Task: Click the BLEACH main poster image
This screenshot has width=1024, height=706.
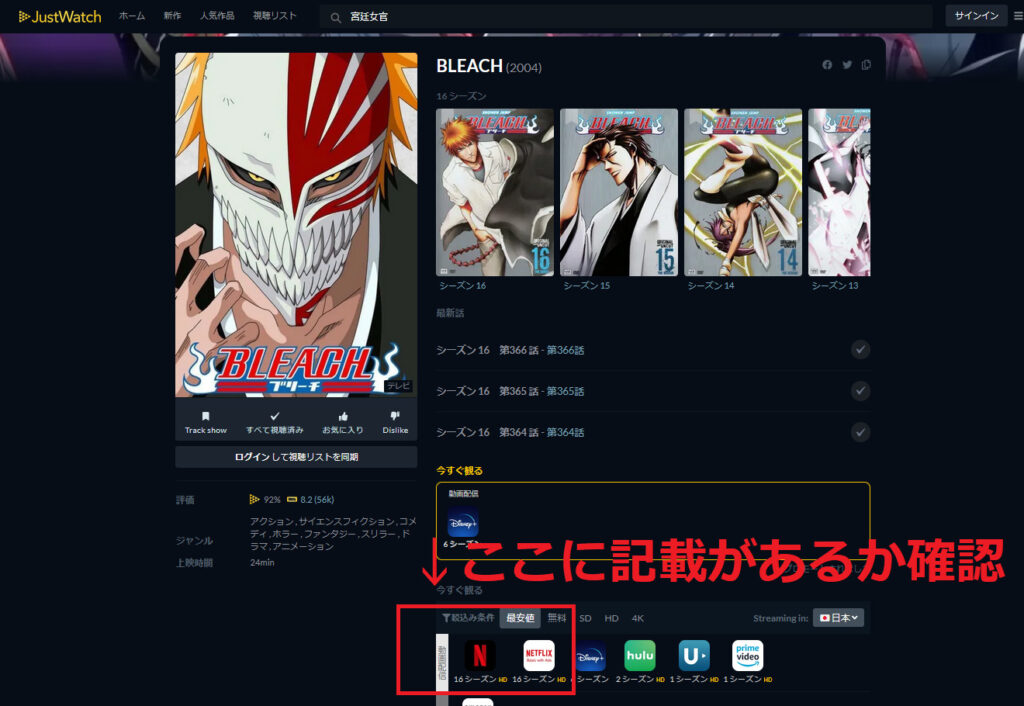Action: click(296, 225)
